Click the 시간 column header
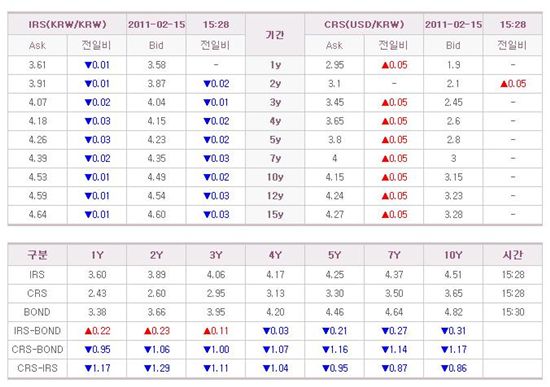The width and height of the screenshot is (550, 387). tap(513, 255)
